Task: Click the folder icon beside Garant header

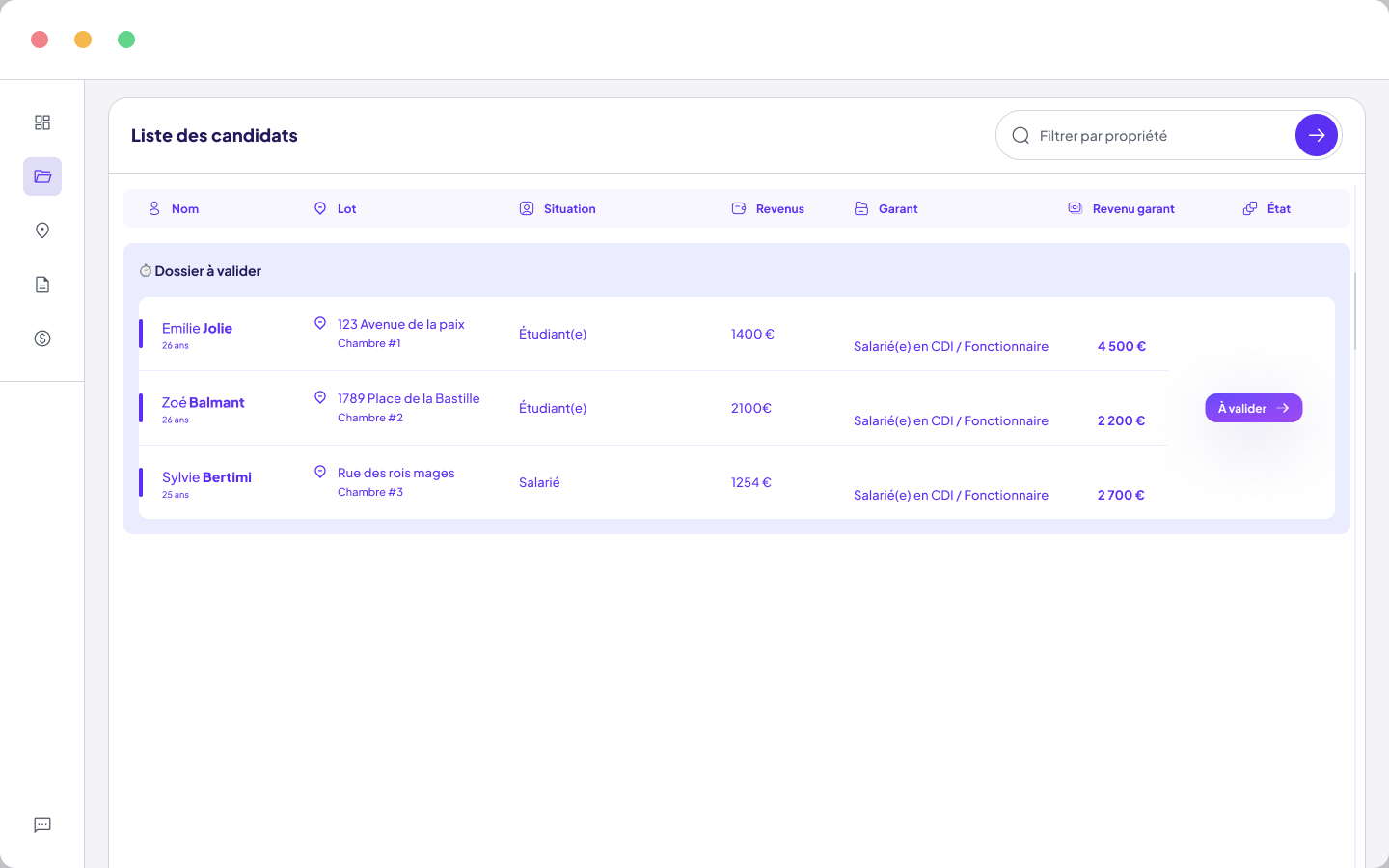Action: (x=861, y=208)
